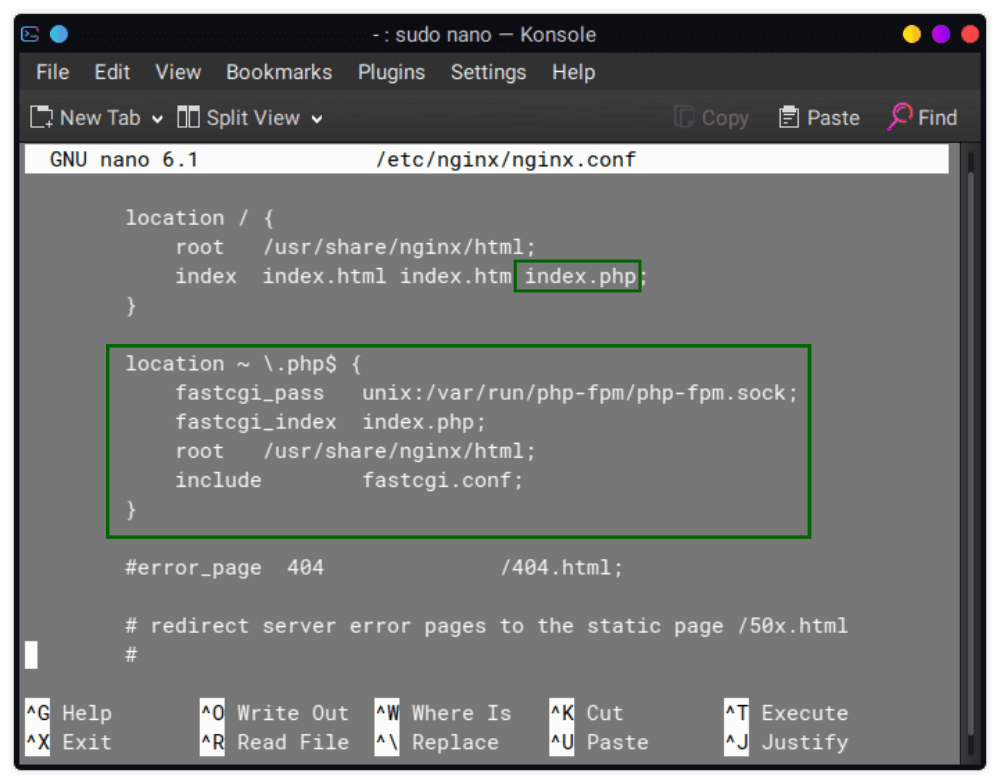Click the 'index.html' text
The width and height of the screenshot is (1000, 784).
coord(324,276)
